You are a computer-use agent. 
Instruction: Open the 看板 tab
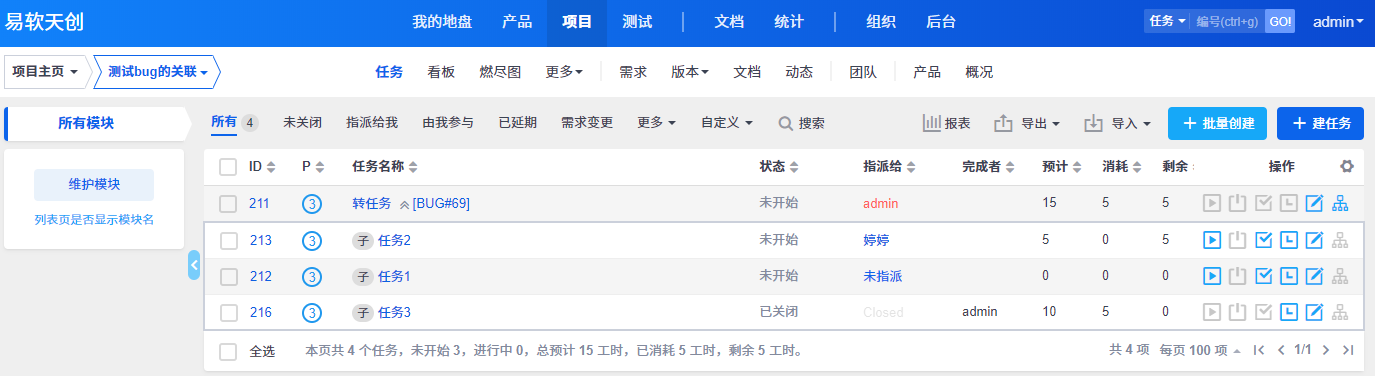(x=441, y=72)
